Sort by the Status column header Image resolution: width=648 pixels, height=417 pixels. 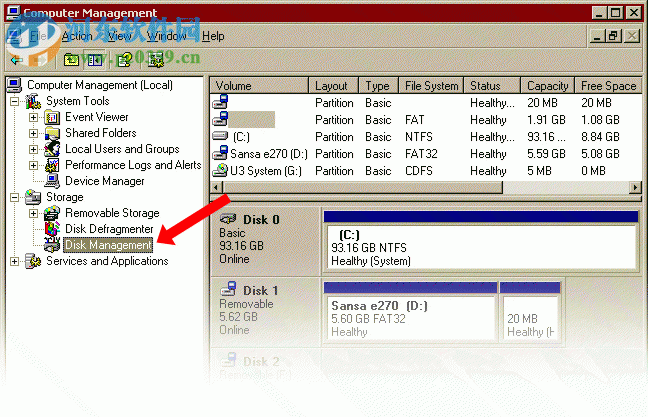tap(492, 86)
